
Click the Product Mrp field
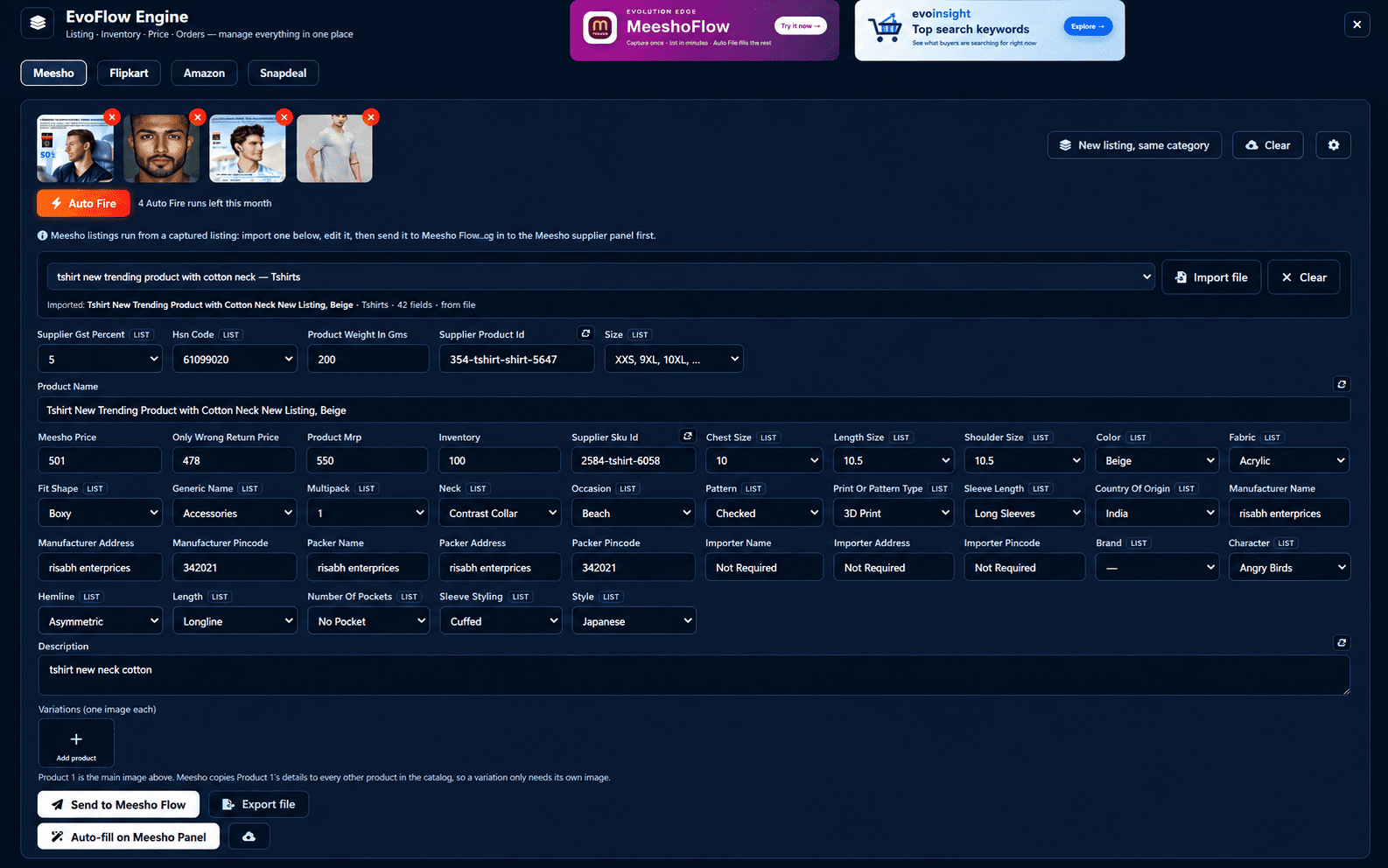click(368, 460)
